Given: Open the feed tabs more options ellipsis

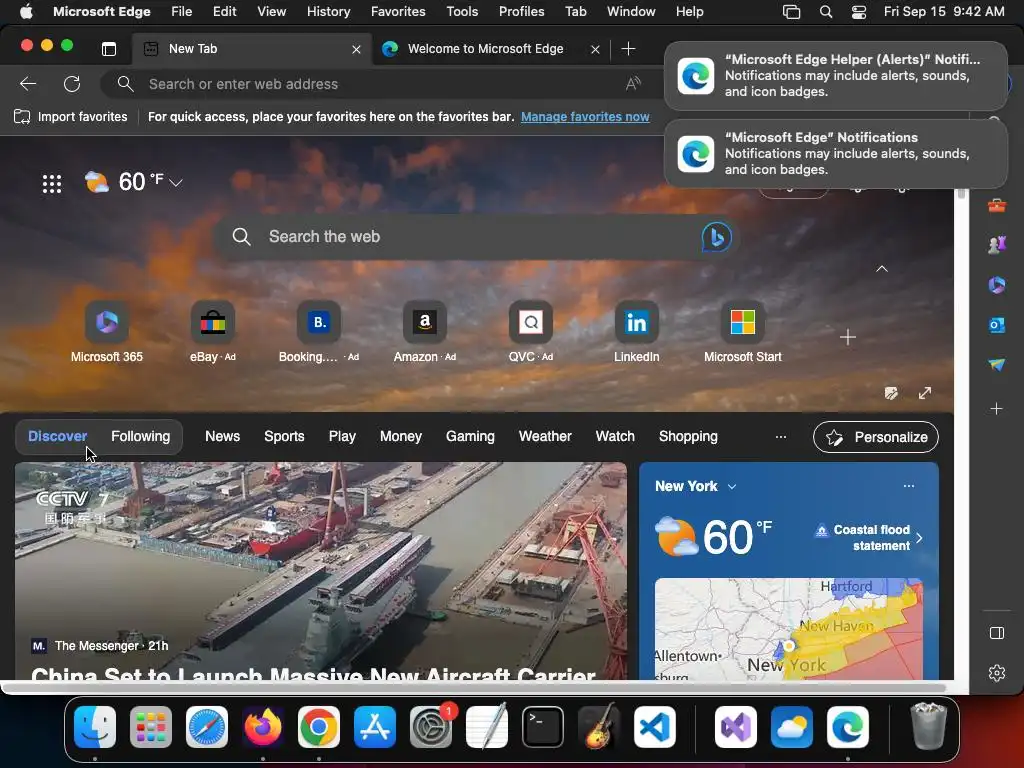Looking at the screenshot, I should (780, 437).
